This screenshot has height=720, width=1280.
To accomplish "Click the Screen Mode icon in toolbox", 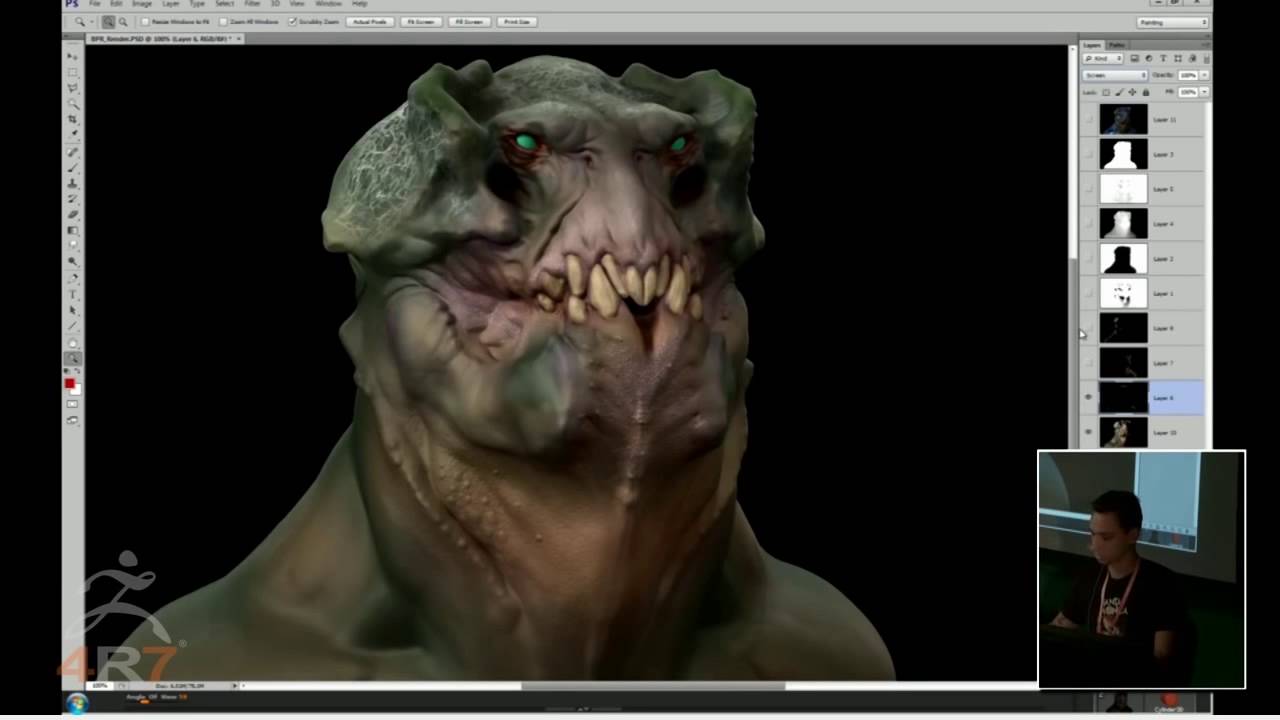I will coord(73,420).
